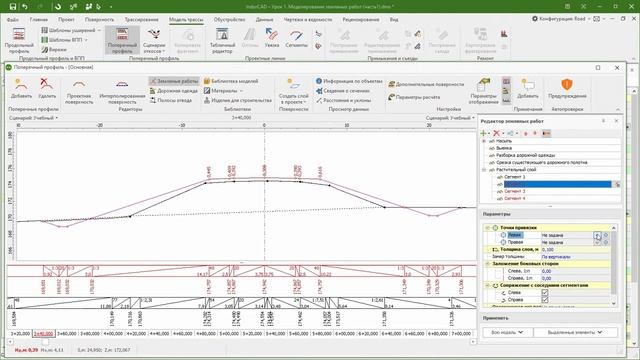Open the Файл menu

tap(13, 19)
